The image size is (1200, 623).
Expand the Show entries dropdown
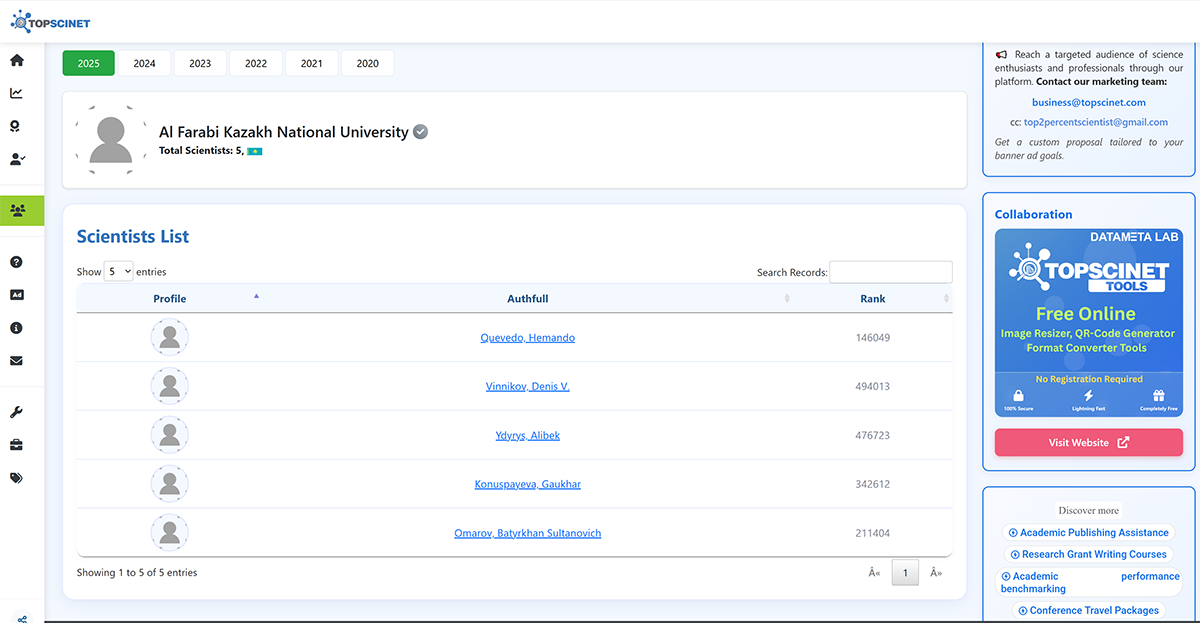pyautogui.click(x=120, y=272)
